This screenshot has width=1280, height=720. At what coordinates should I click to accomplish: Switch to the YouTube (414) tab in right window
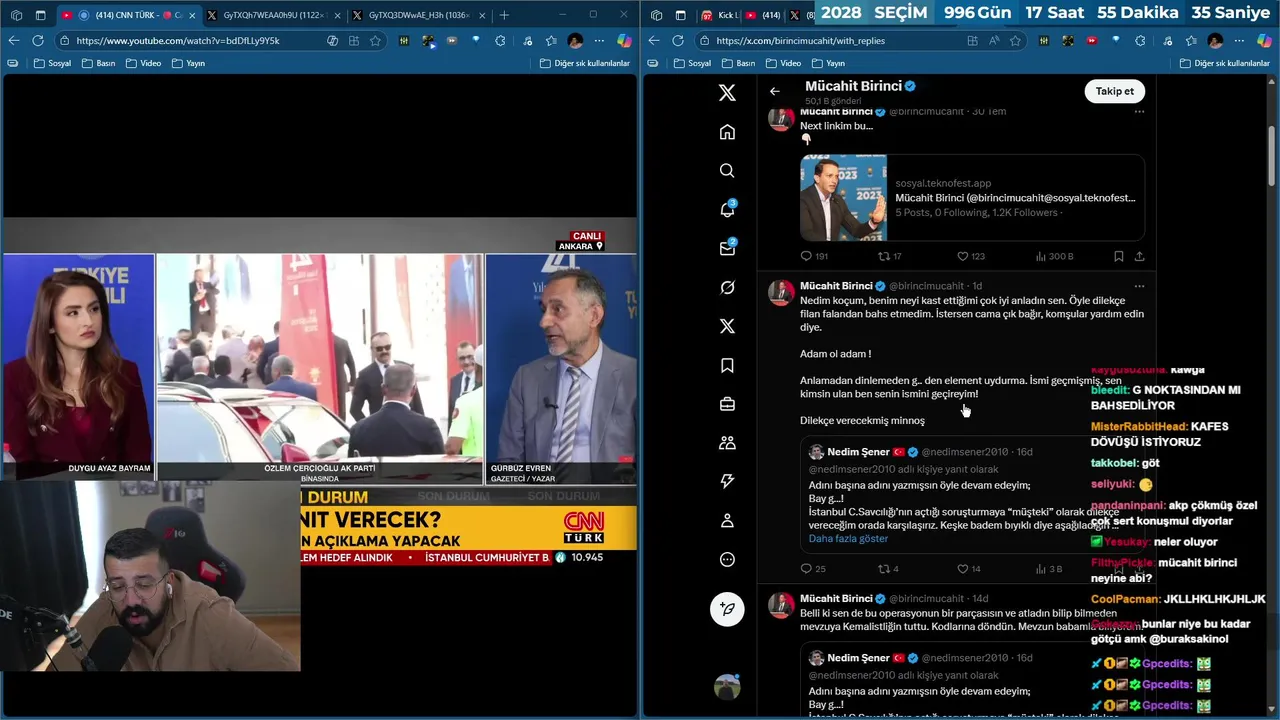(x=764, y=15)
